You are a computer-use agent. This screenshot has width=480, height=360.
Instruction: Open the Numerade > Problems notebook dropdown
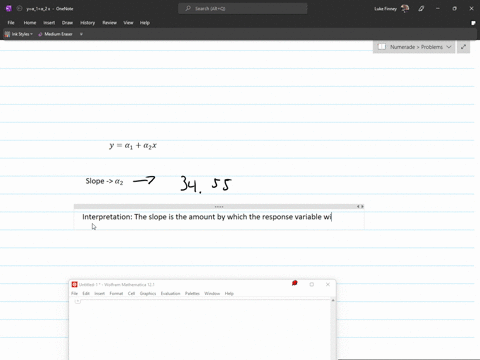pyautogui.click(x=449, y=47)
